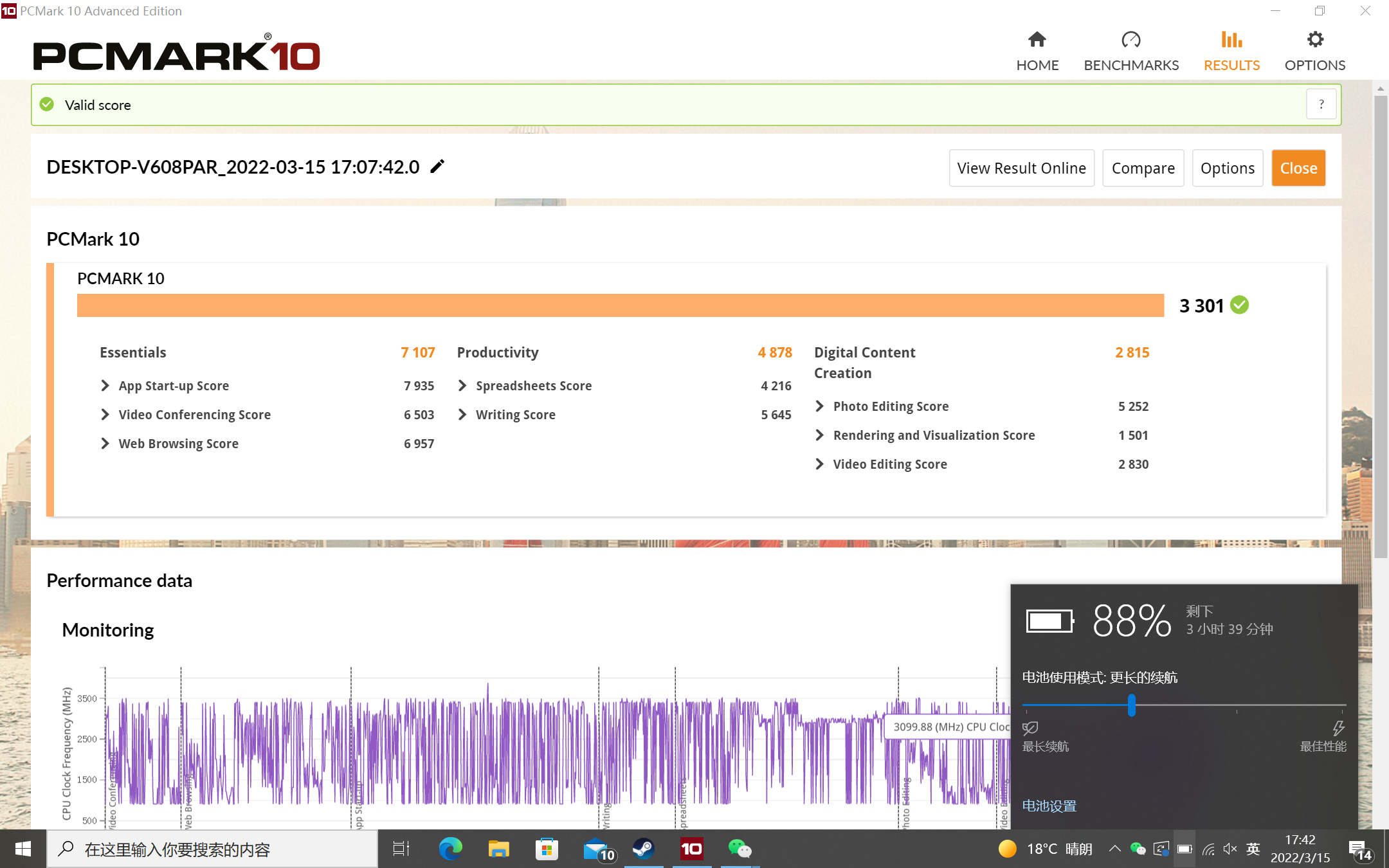Expand Video Editing Score
Viewport: 1389px width, 868px height.
coord(820,464)
